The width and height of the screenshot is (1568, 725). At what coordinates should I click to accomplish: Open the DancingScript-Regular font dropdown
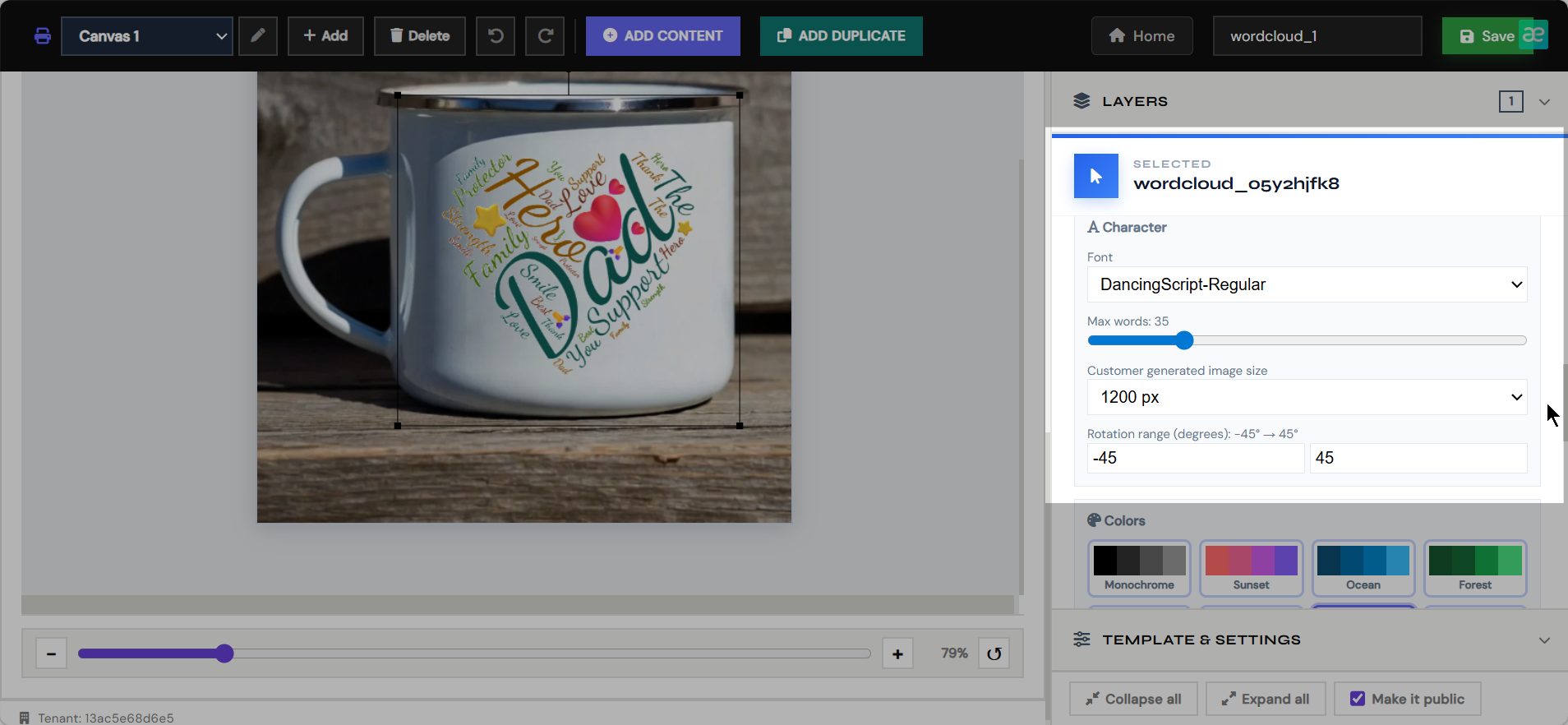1307,284
